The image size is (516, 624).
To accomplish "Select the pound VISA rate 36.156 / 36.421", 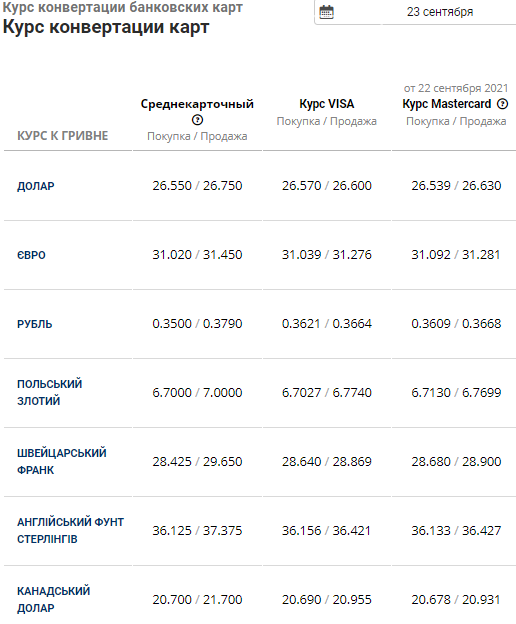I will (326, 530).
